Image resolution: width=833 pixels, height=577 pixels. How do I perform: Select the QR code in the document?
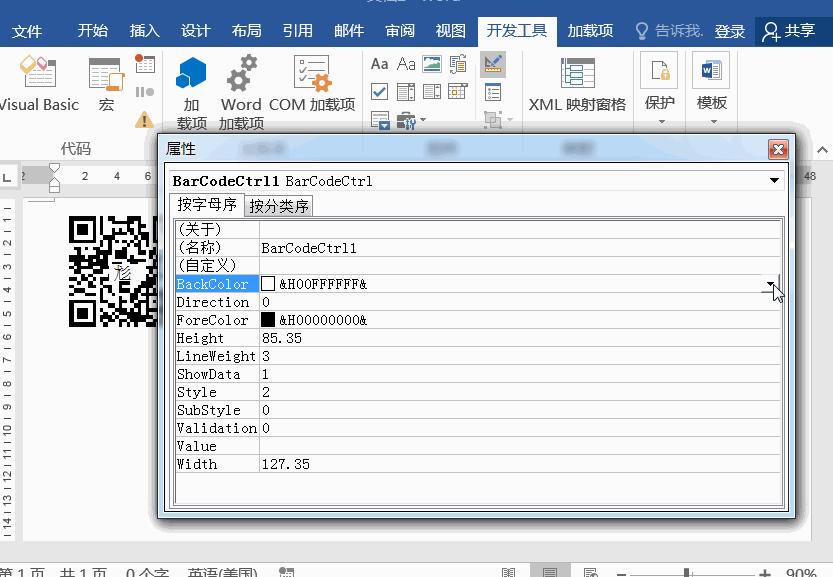coord(113,271)
